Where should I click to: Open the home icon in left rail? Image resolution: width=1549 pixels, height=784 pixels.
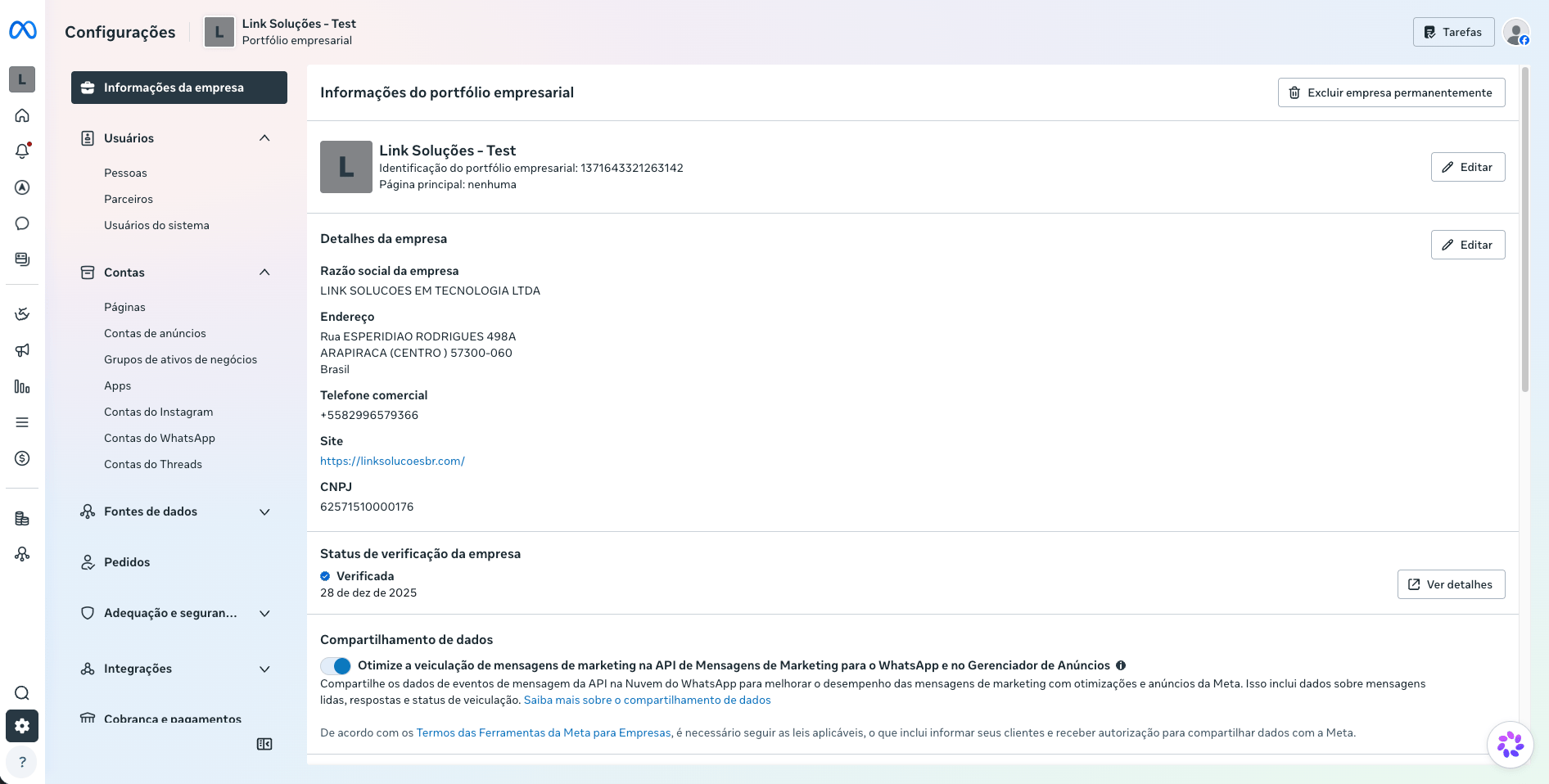[22, 115]
